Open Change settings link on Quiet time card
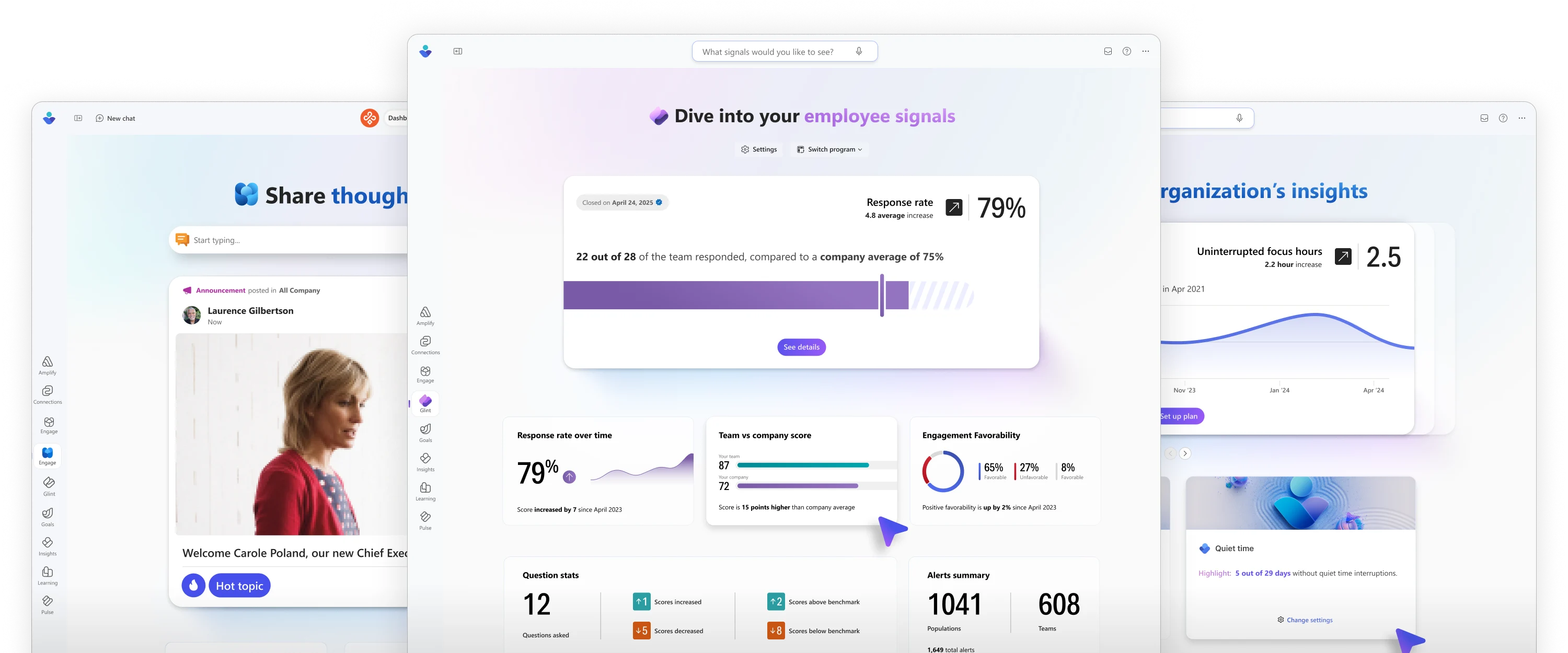 click(1305, 620)
